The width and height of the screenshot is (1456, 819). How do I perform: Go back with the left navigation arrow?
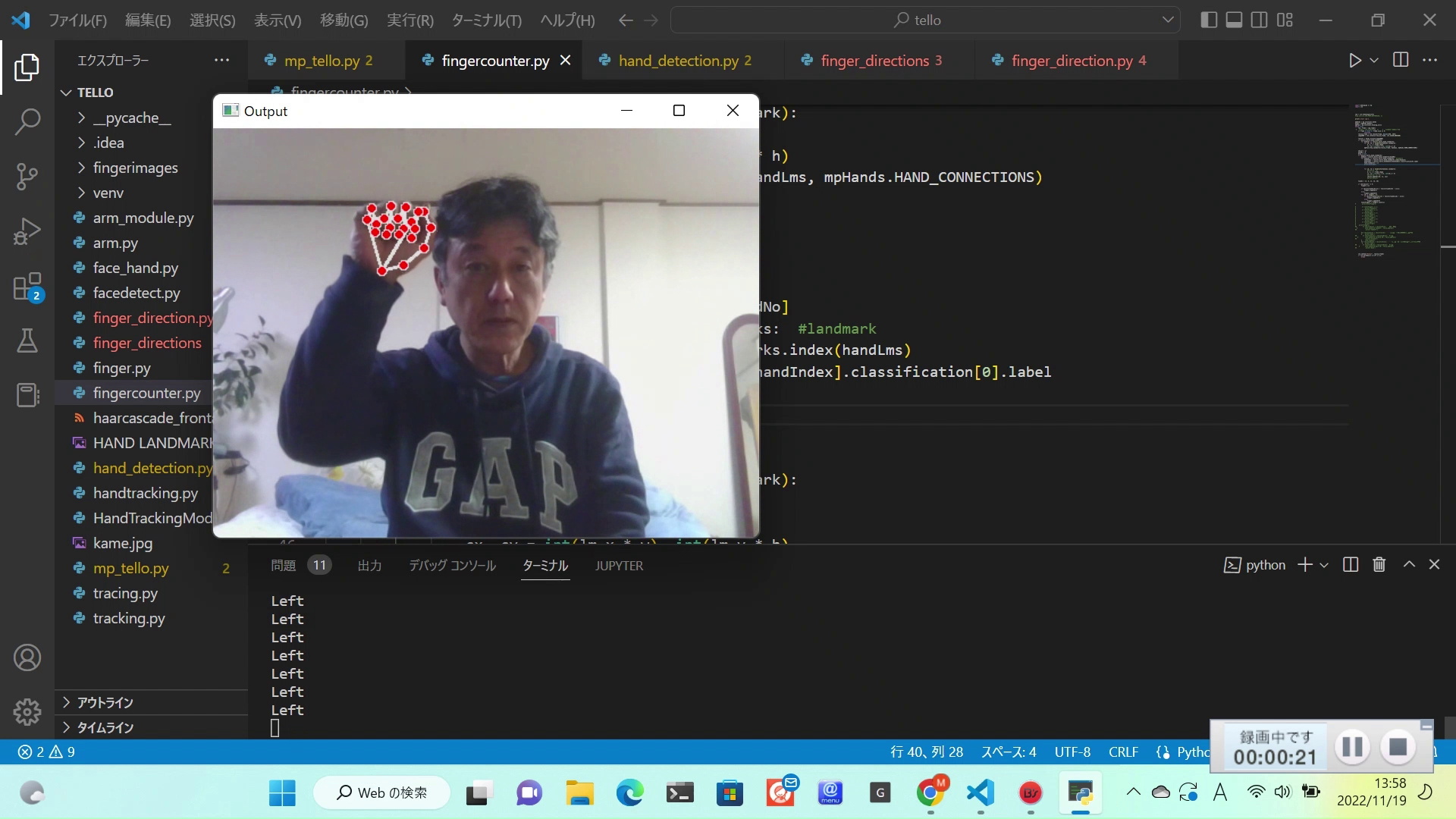[626, 20]
